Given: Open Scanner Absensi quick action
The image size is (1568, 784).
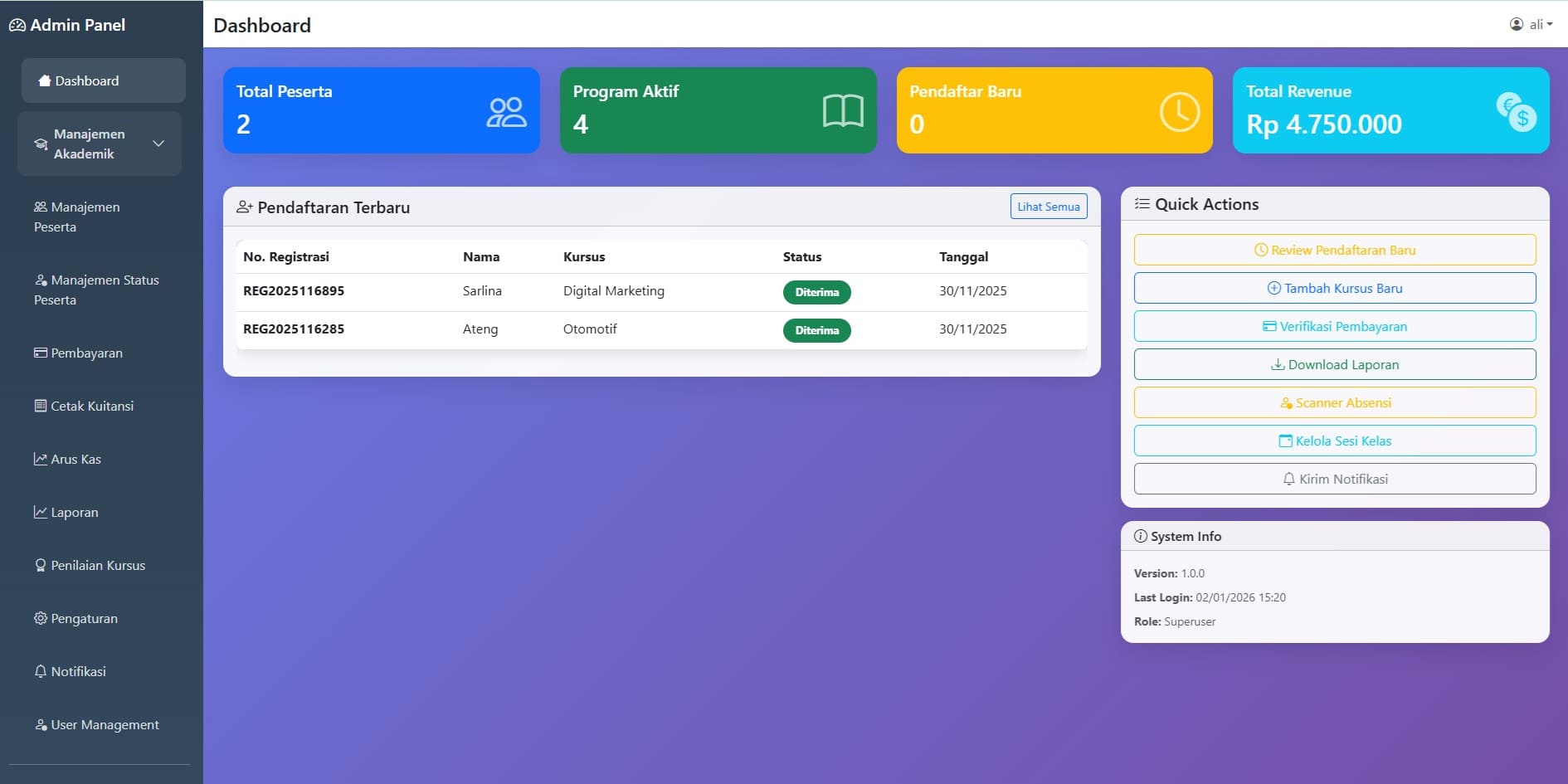Looking at the screenshot, I should (x=1334, y=402).
